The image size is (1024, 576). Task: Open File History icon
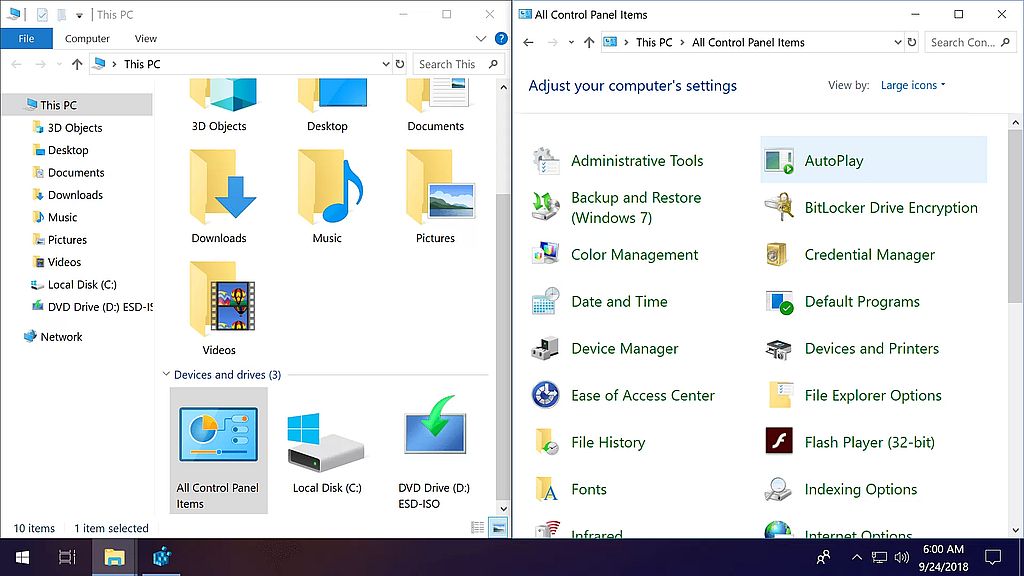(545, 442)
